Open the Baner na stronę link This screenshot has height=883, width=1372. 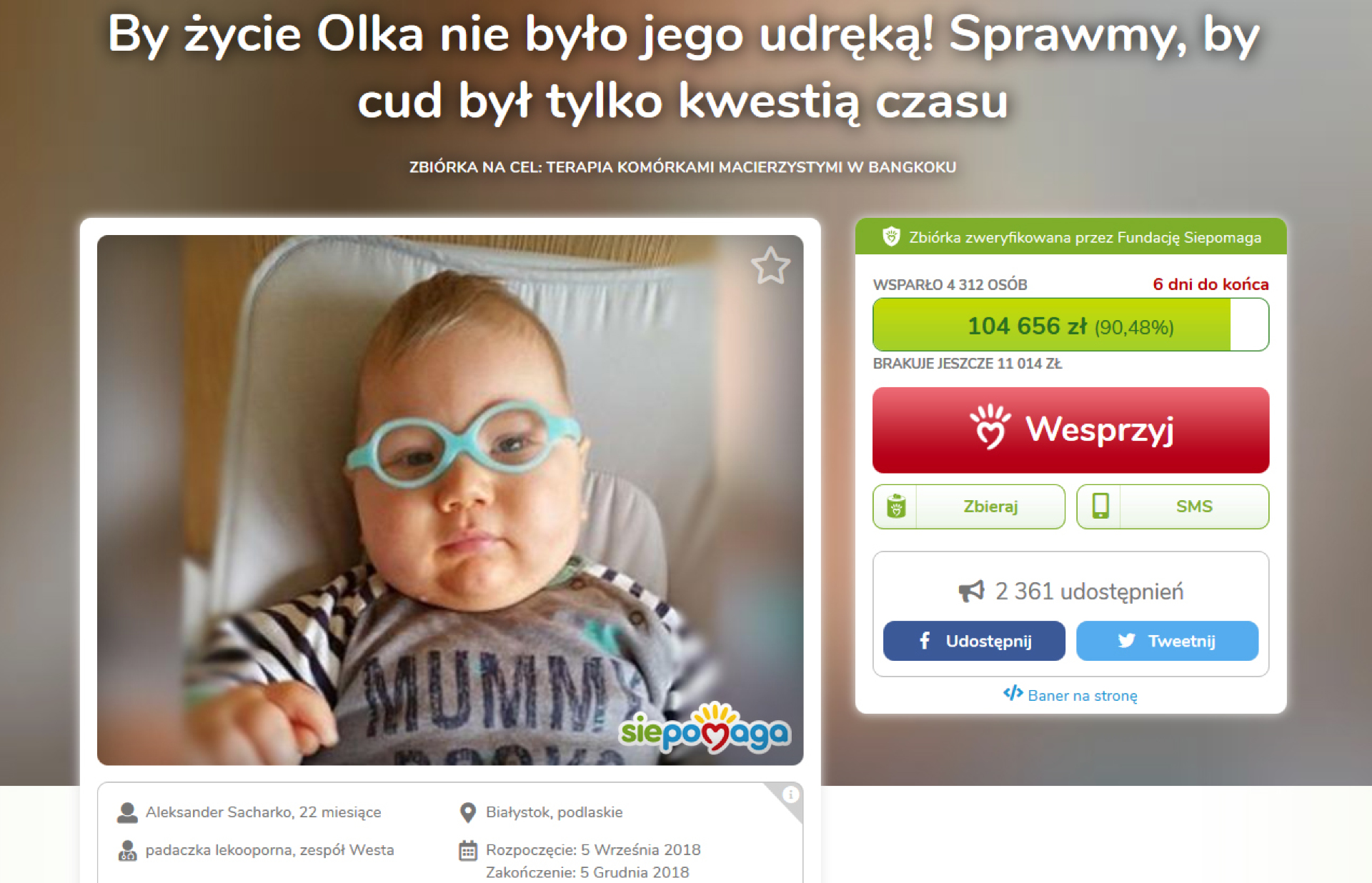click(1082, 696)
